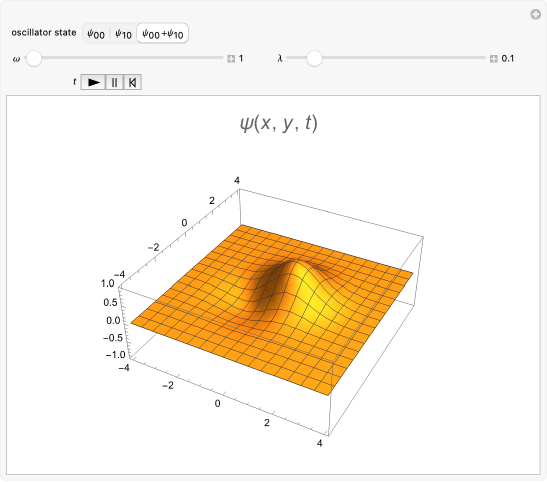Click the ω value 1

[x=241, y=59]
